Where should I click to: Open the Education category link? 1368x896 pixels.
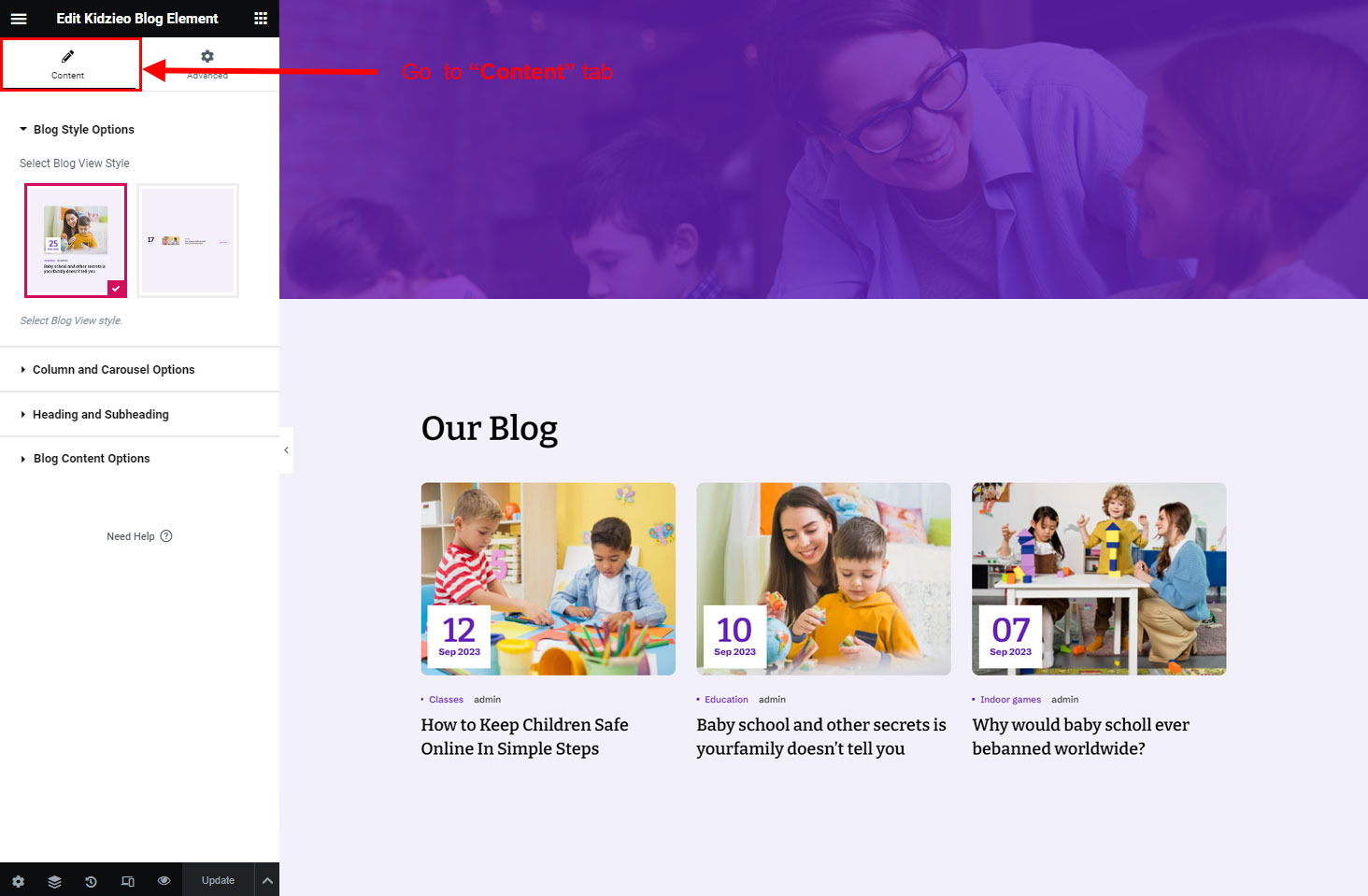(x=726, y=700)
